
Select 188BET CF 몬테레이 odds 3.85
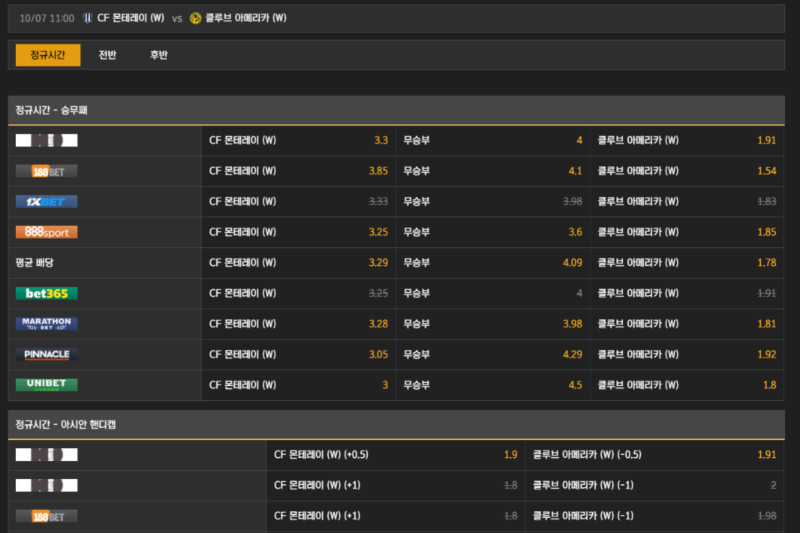tap(378, 171)
